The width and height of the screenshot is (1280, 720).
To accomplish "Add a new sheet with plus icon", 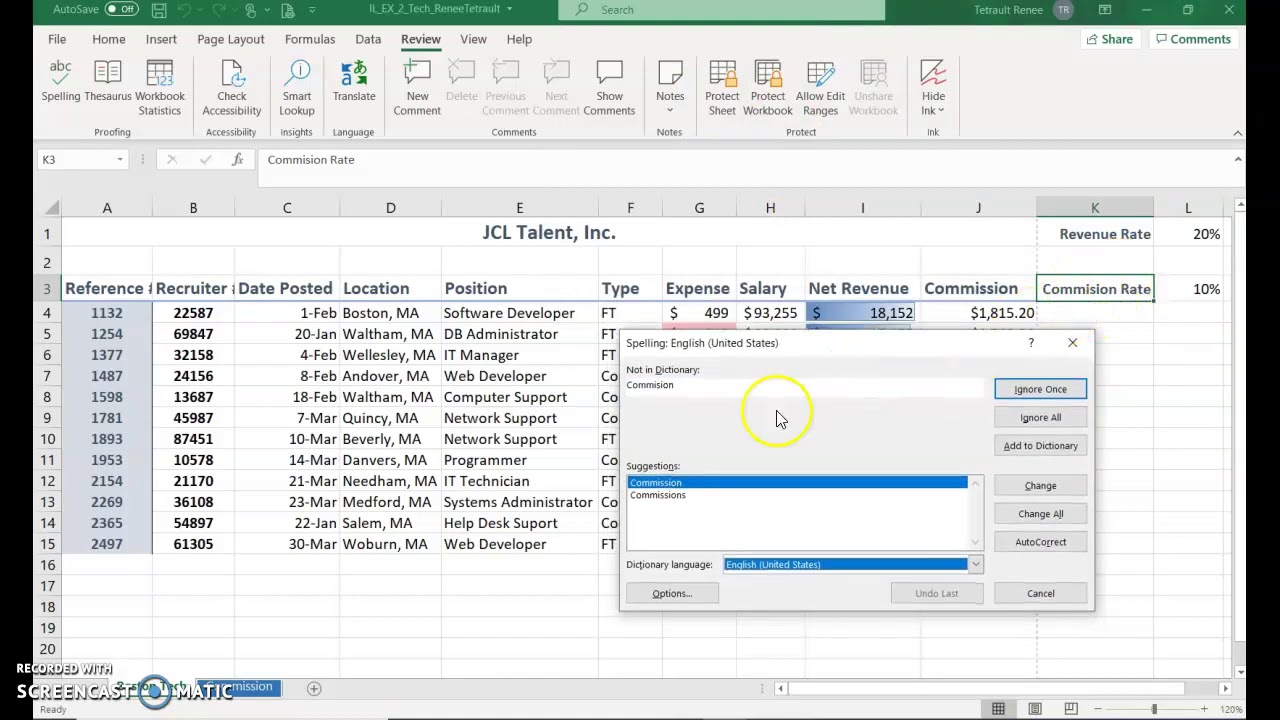I will pos(314,688).
